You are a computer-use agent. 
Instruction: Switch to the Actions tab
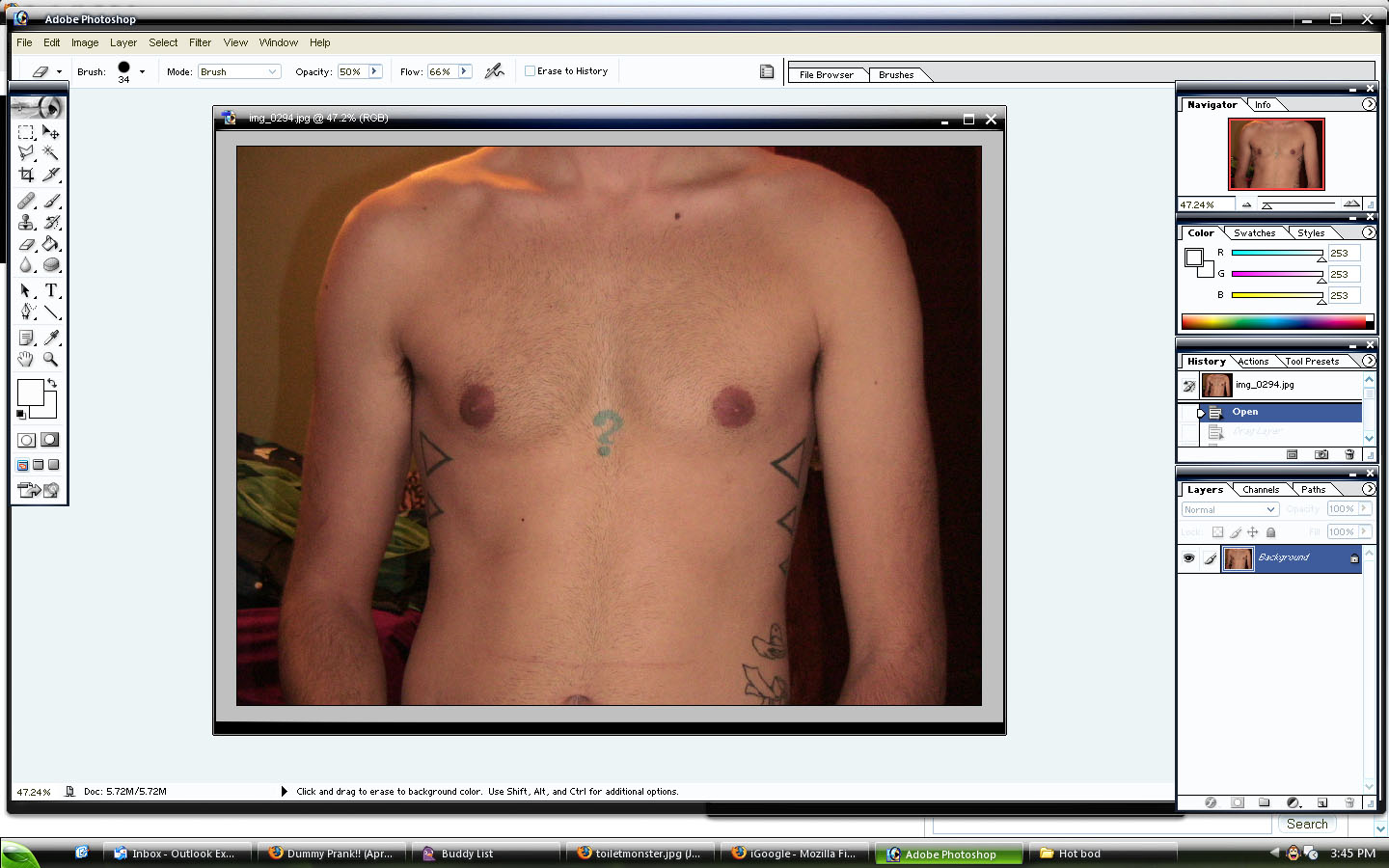point(1253,361)
